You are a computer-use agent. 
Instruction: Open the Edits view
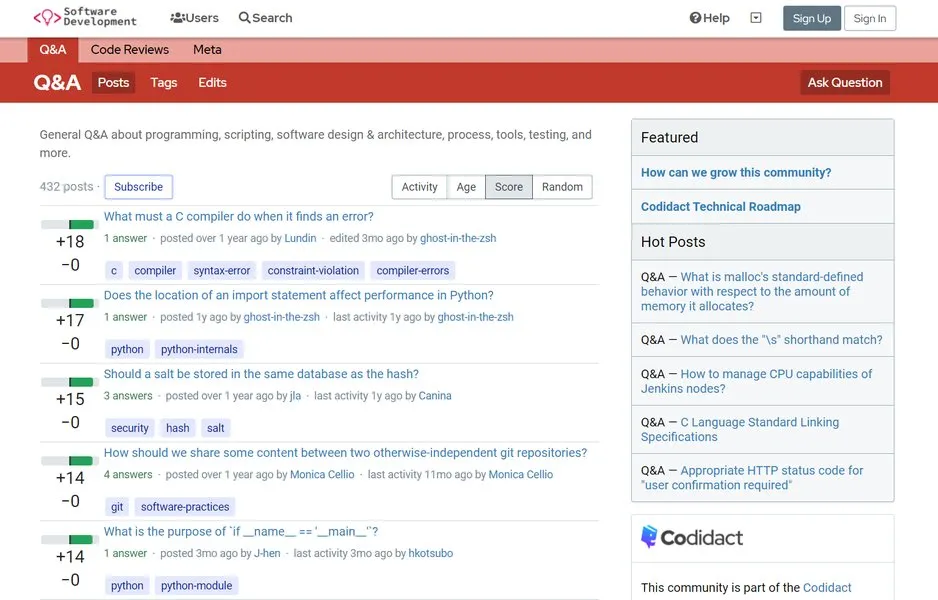[x=211, y=82]
